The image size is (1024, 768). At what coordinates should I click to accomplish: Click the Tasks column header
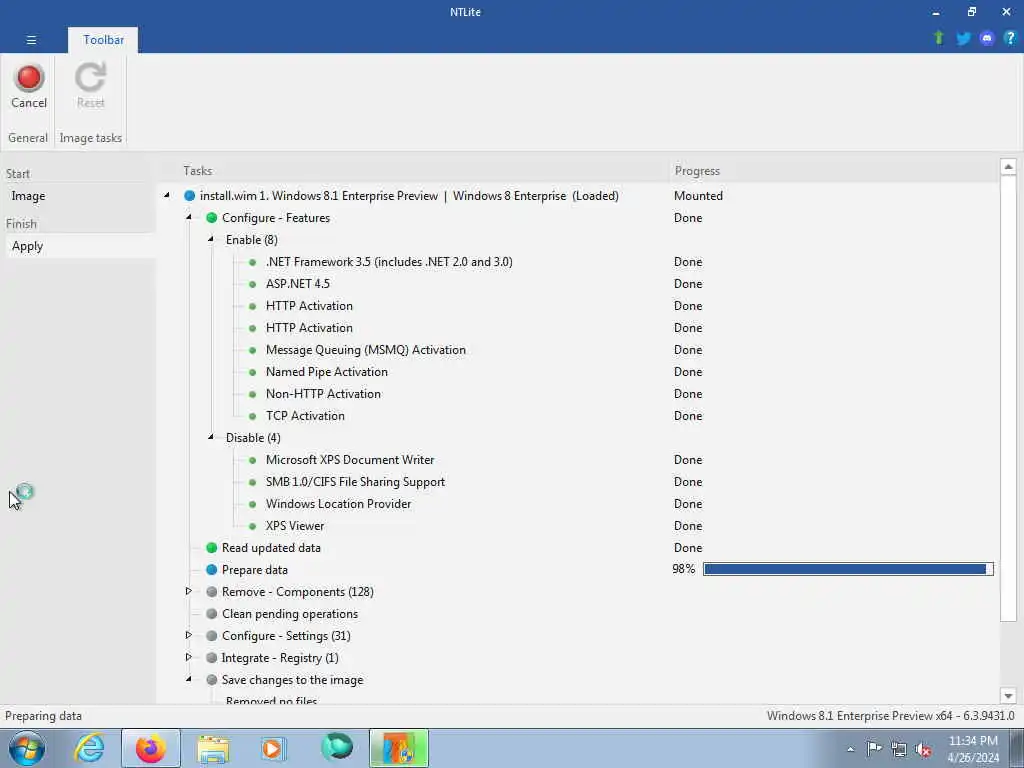pyautogui.click(x=197, y=171)
